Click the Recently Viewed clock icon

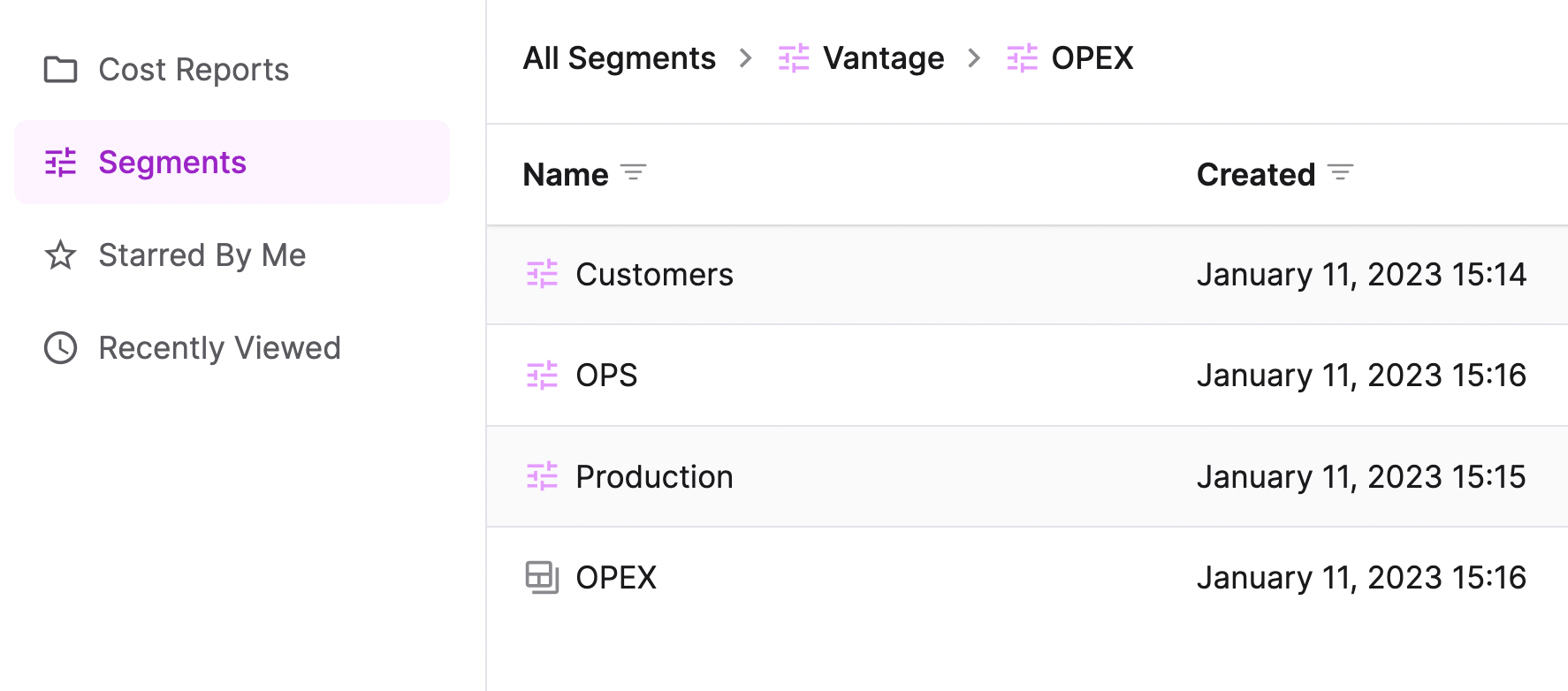pos(60,348)
